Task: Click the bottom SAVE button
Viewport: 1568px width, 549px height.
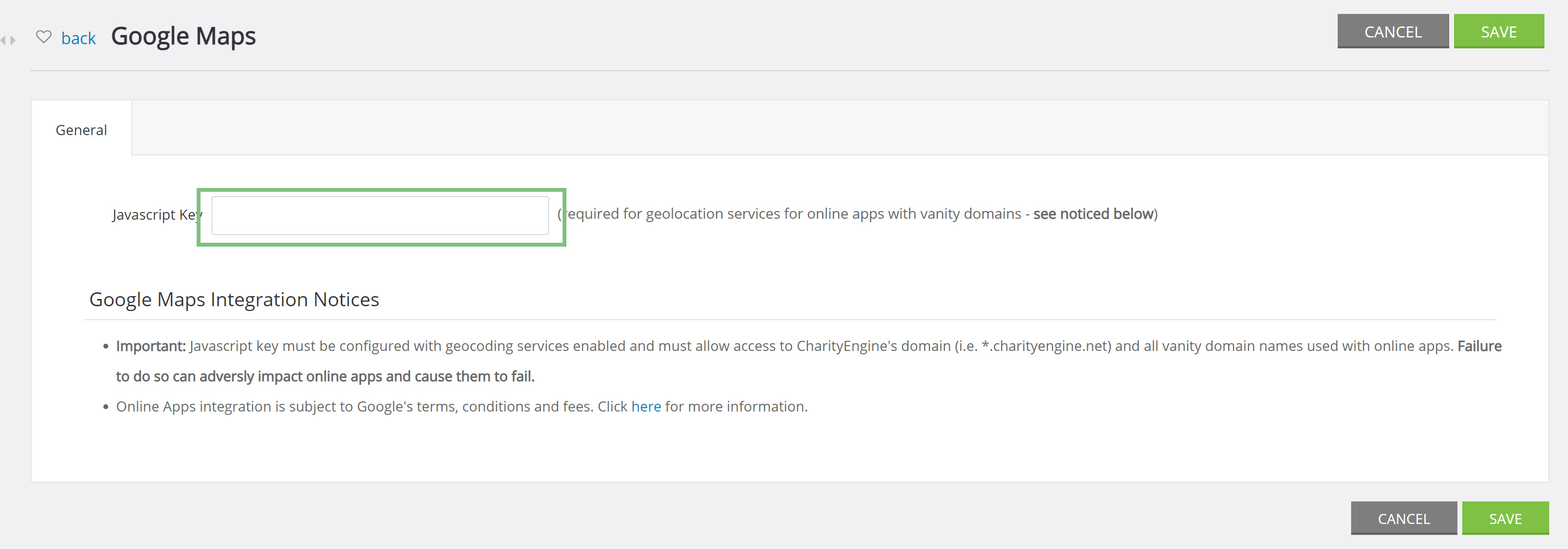Action: (x=1505, y=519)
